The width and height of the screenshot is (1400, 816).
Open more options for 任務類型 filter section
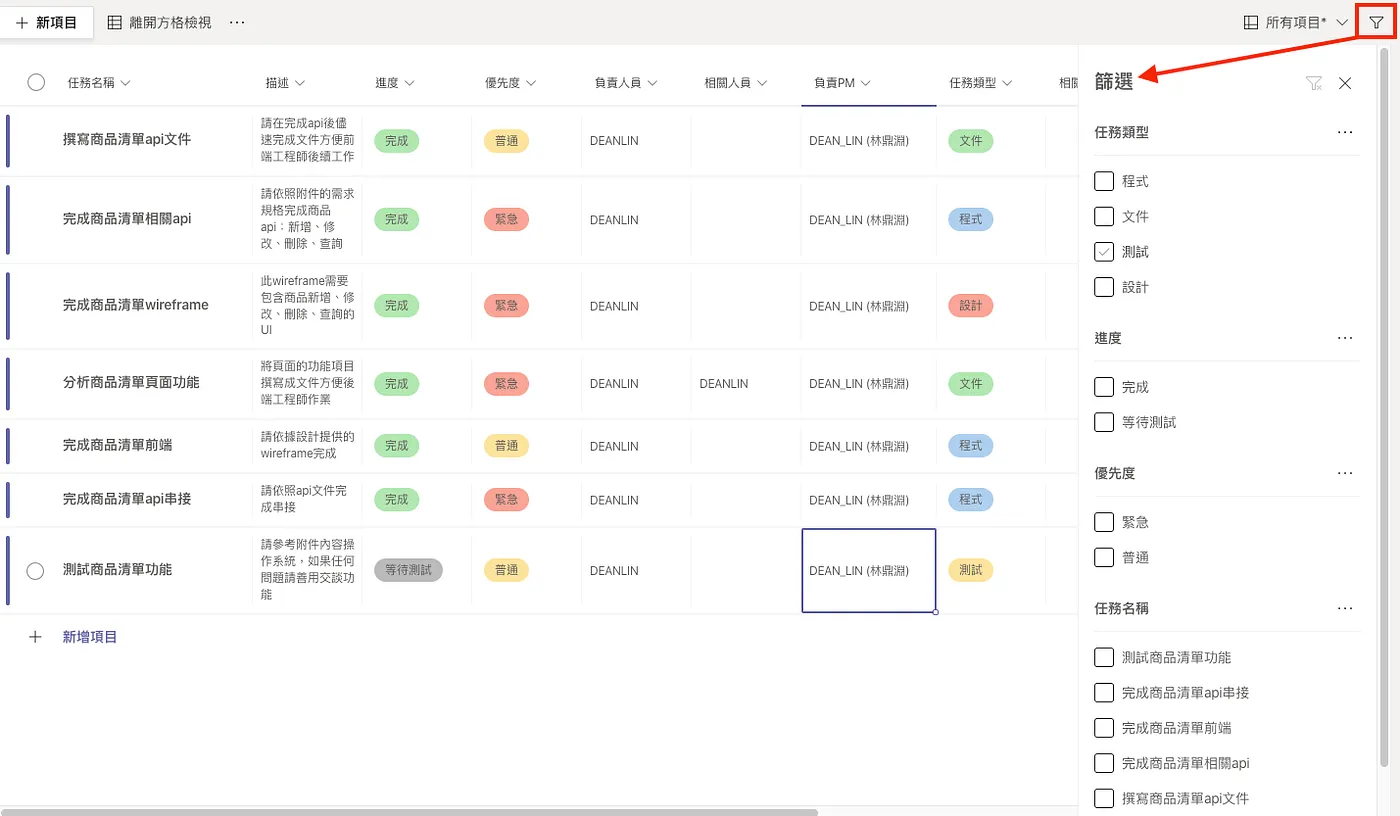pyautogui.click(x=1345, y=132)
